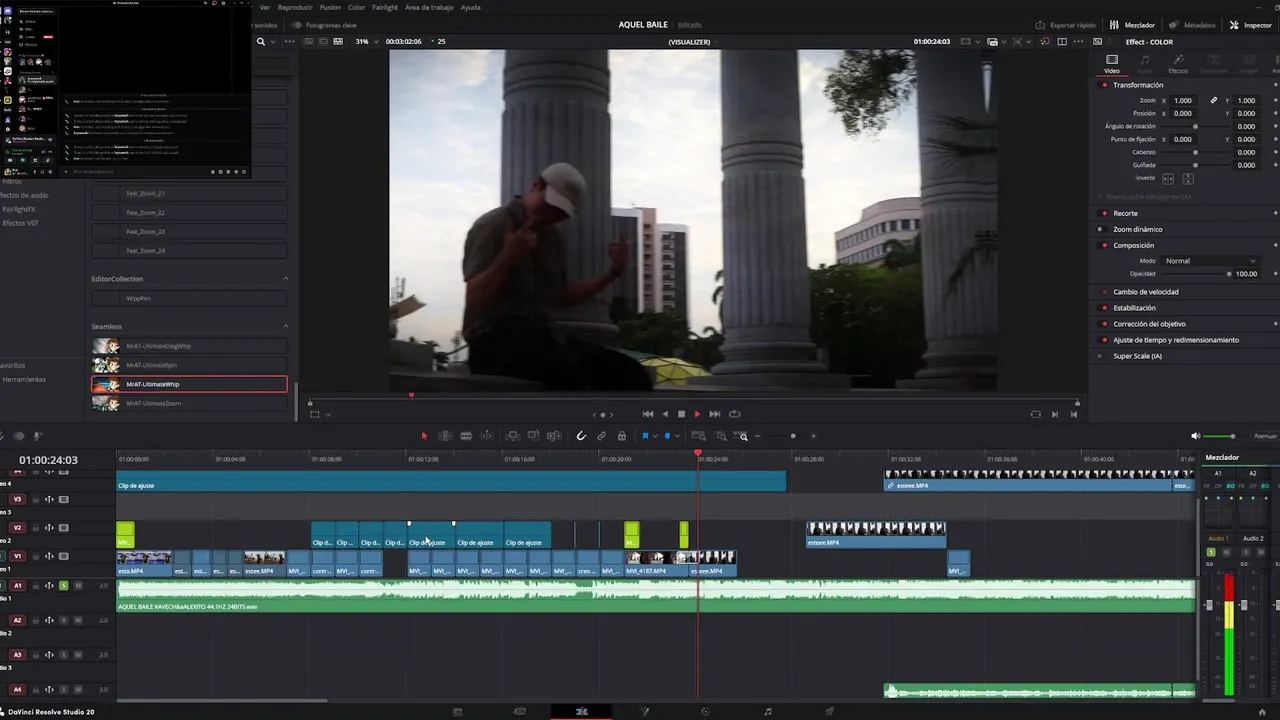The width and height of the screenshot is (1280, 720).
Task: Zoom out timeline with the minus button
Action: click(757, 436)
